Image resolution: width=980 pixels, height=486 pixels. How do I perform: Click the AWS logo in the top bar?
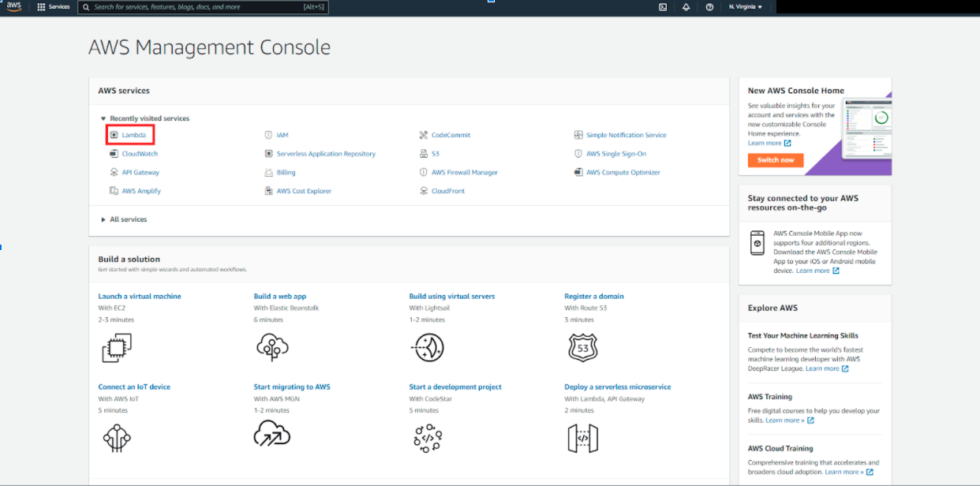point(14,6)
